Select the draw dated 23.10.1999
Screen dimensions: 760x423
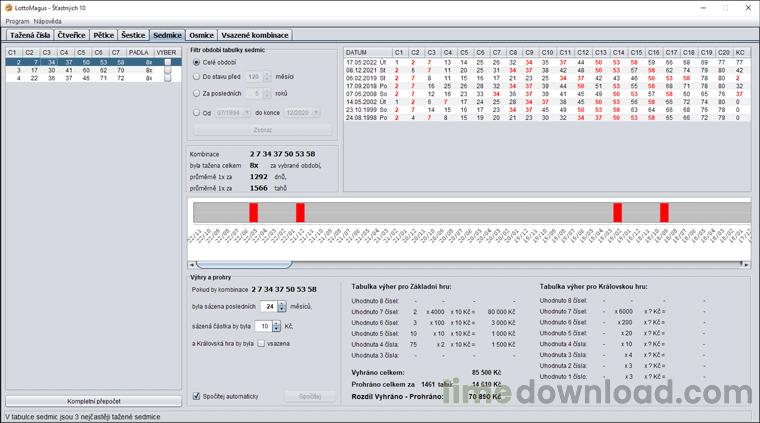tap(547, 110)
